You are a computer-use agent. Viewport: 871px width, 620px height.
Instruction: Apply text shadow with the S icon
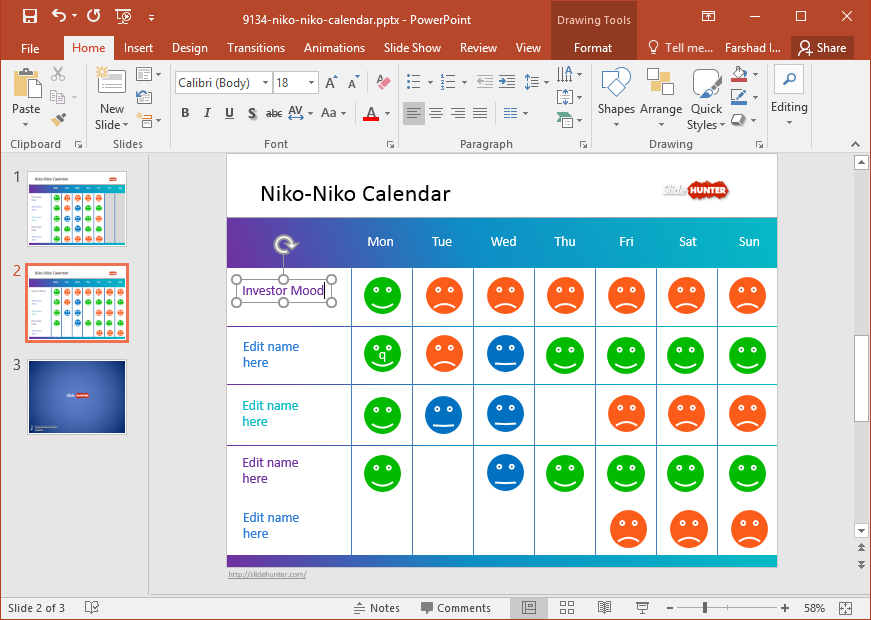[x=252, y=113]
